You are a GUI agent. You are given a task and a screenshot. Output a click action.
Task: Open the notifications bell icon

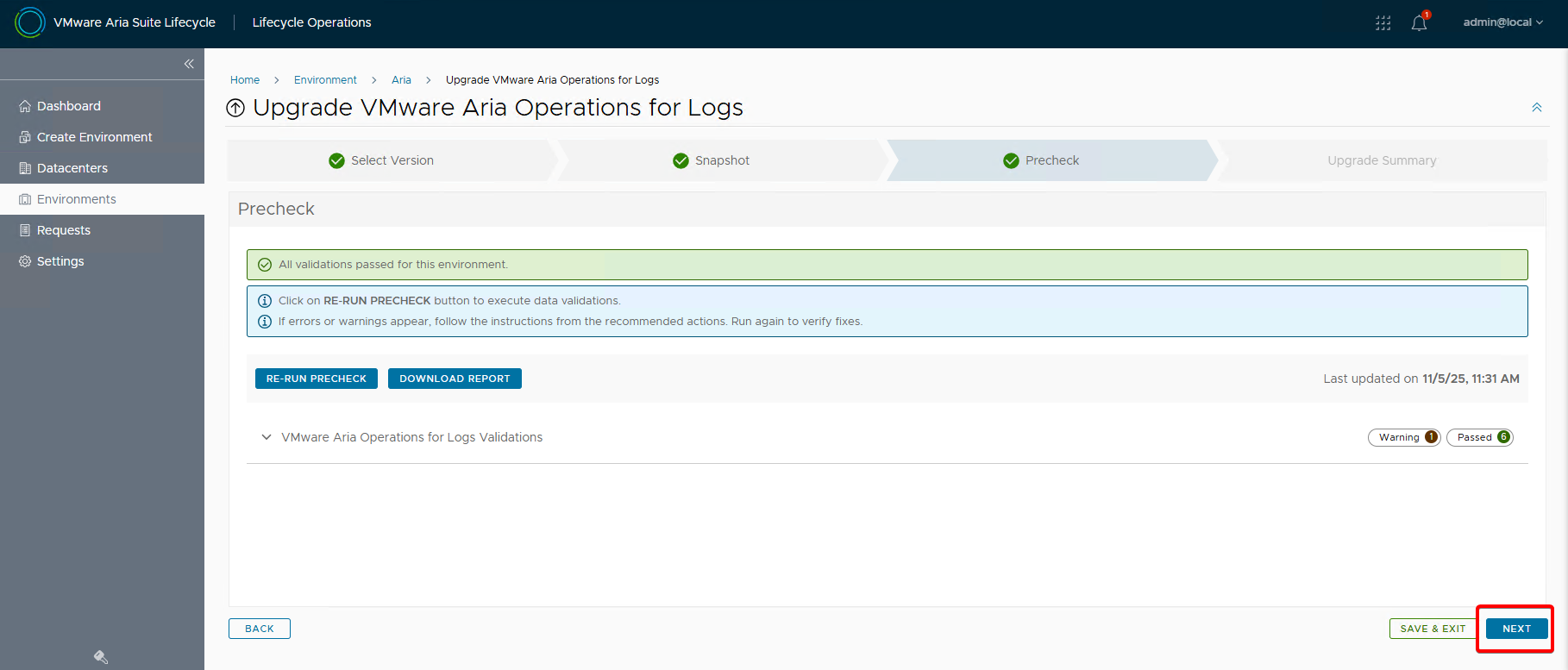[x=1419, y=23]
